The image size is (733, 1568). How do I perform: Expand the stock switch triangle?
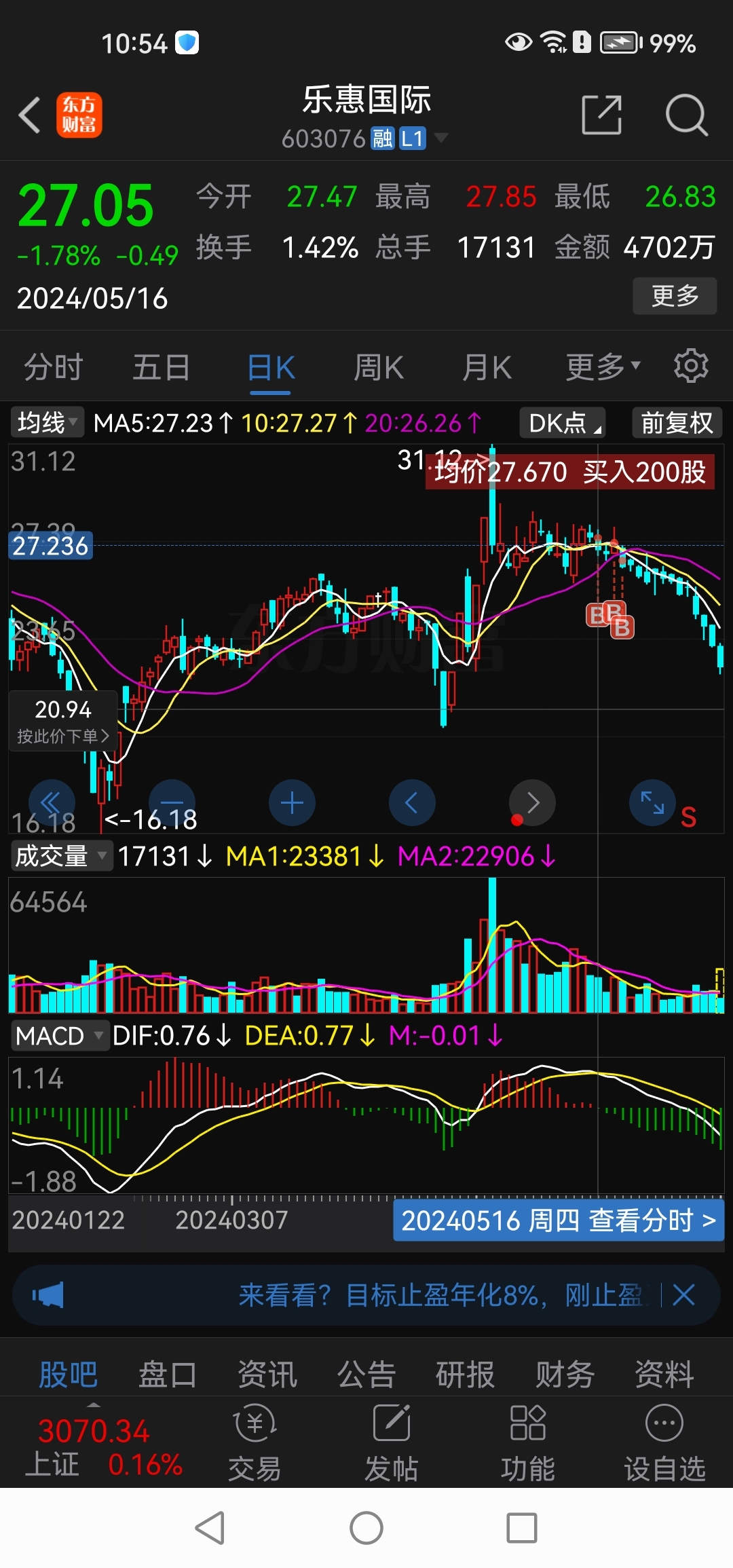coord(441,138)
